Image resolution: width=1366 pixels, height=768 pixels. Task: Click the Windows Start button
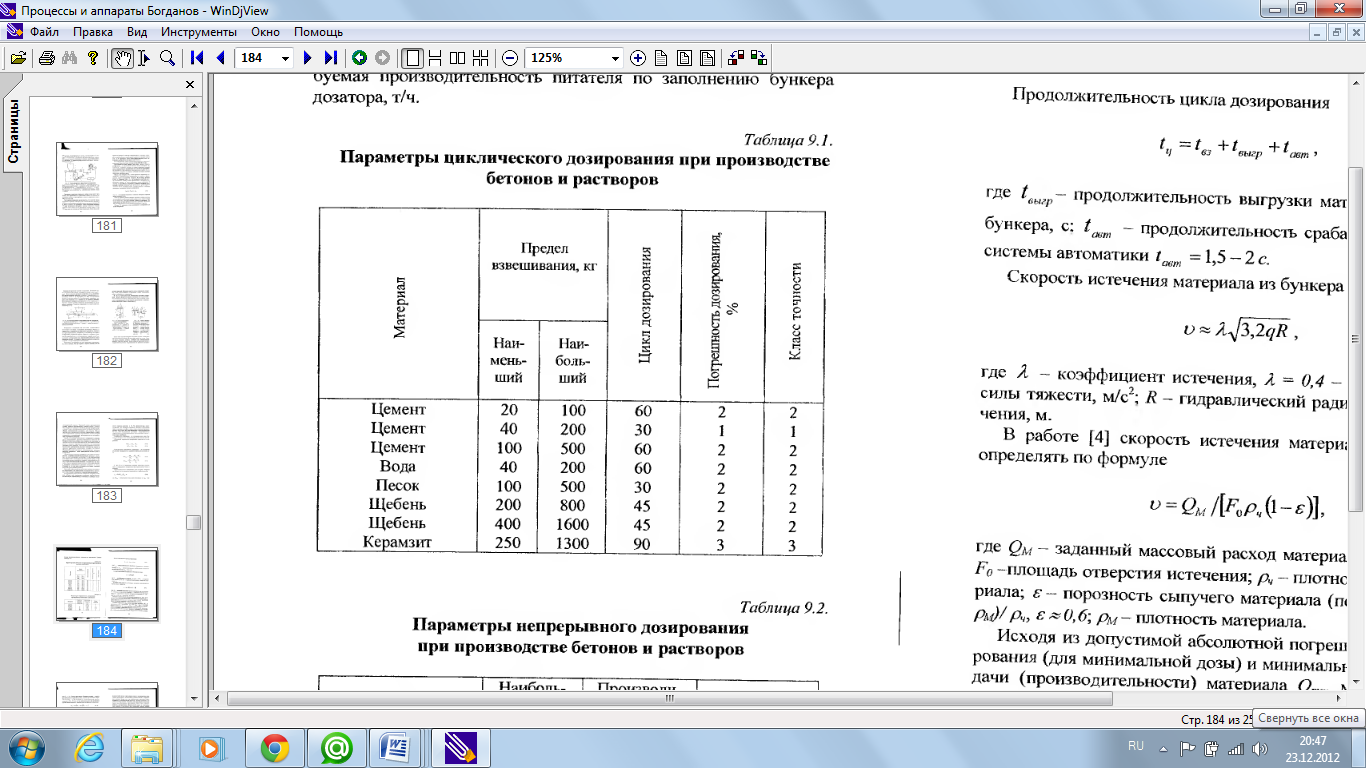coord(27,747)
